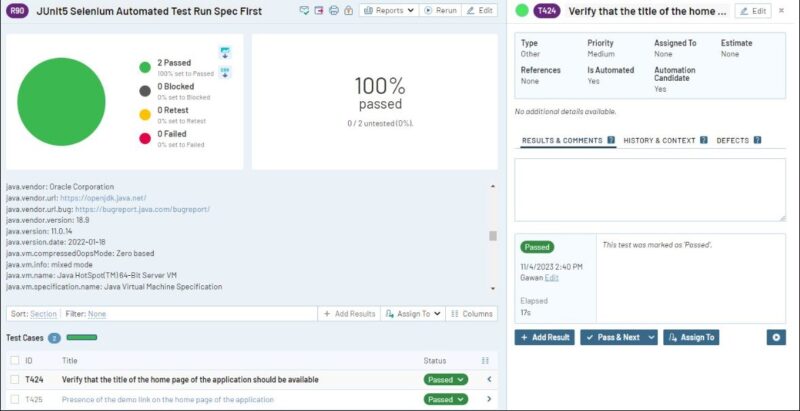Open the gear settings icon in result panel
This screenshot has height=411, width=800.
776,337
